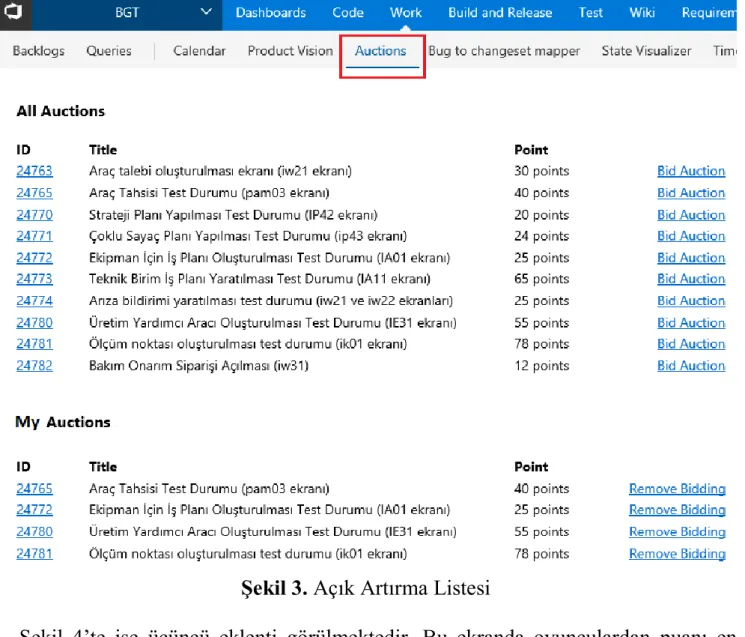The width and height of the screenshot is (745, 637).
Task: Expand the BGT project dropdown
Action: (206, 12)
